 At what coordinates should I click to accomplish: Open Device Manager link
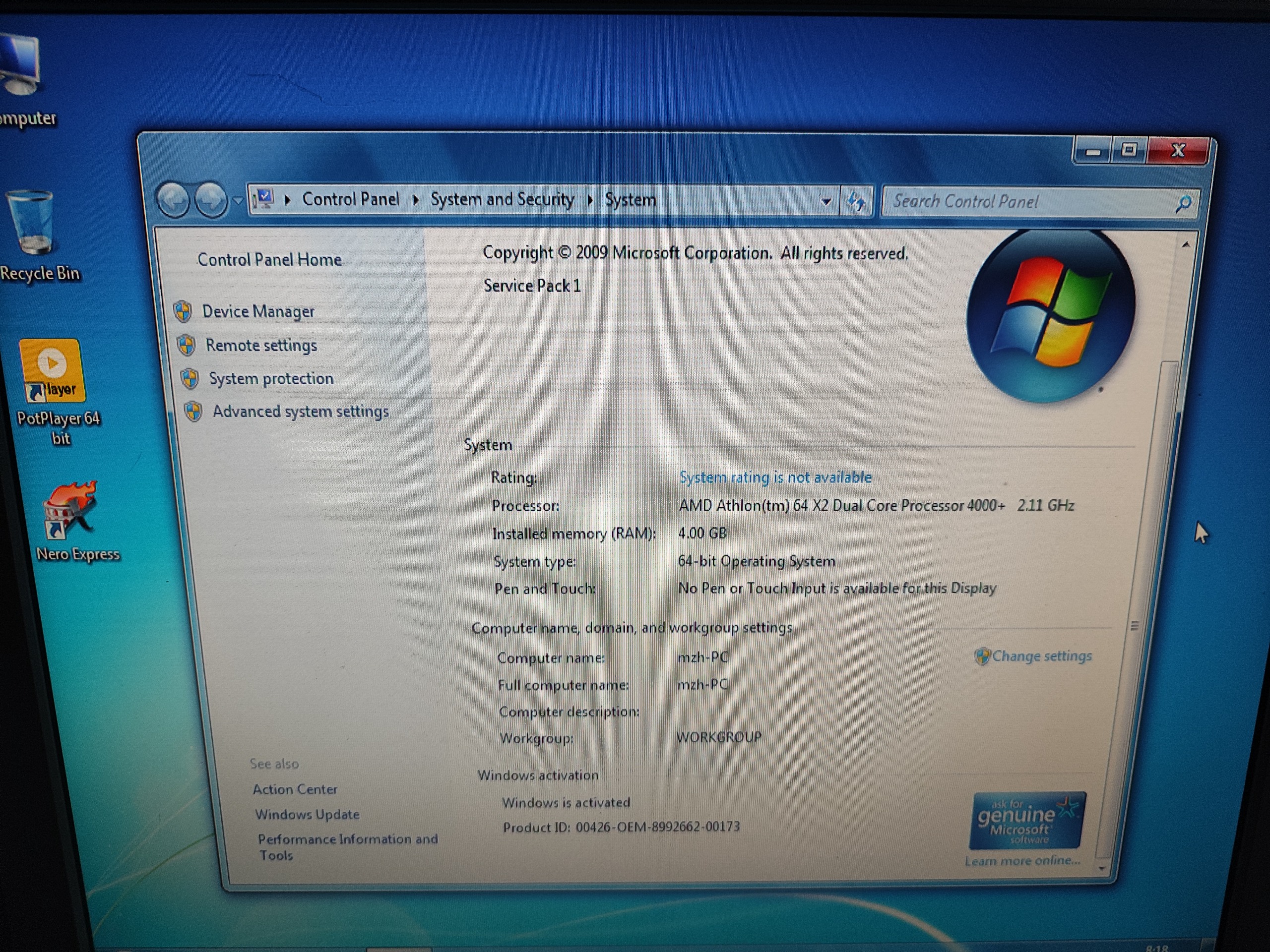click(x=258, y=311)
